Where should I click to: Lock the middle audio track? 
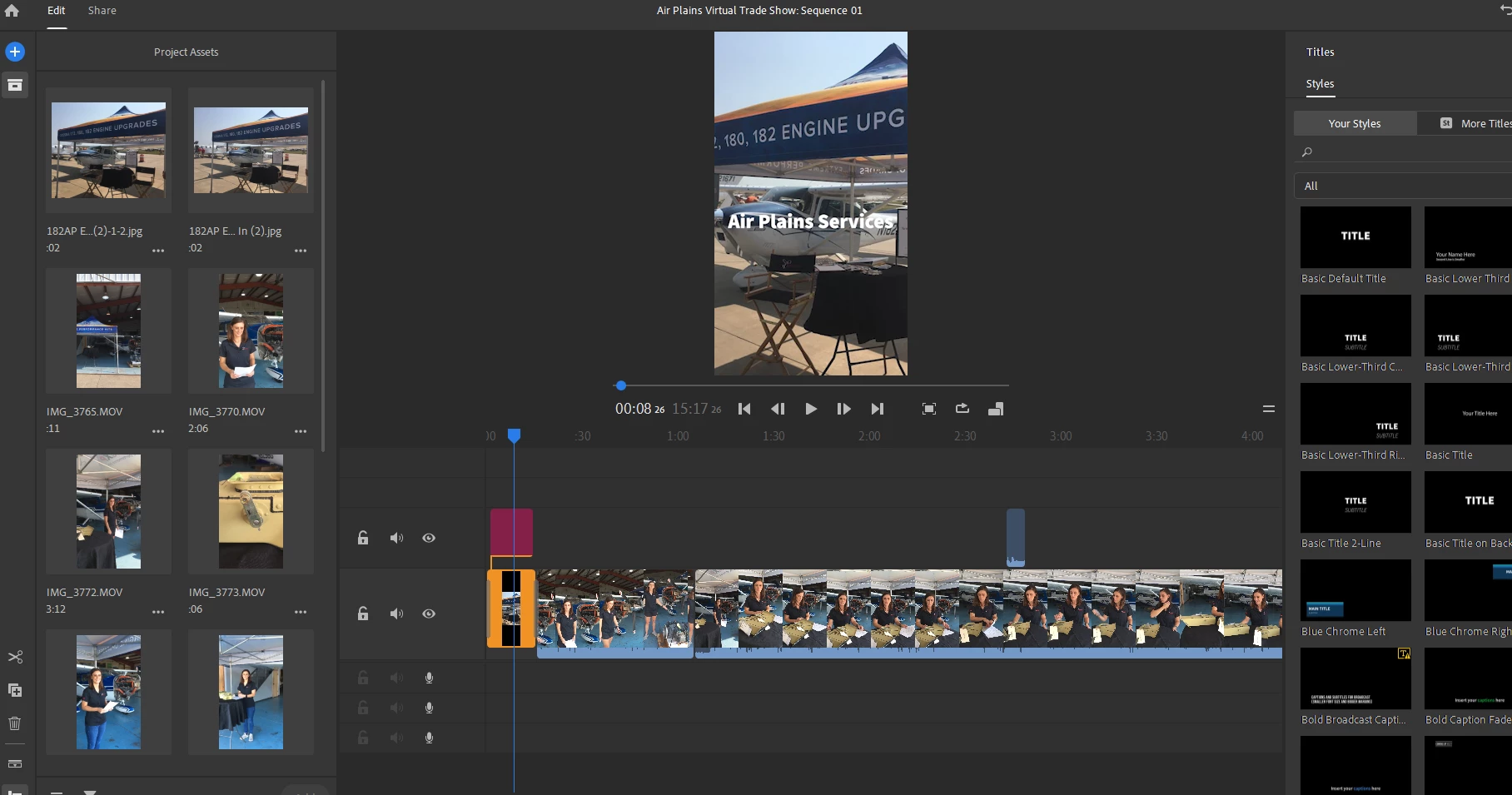coord(363,708)
